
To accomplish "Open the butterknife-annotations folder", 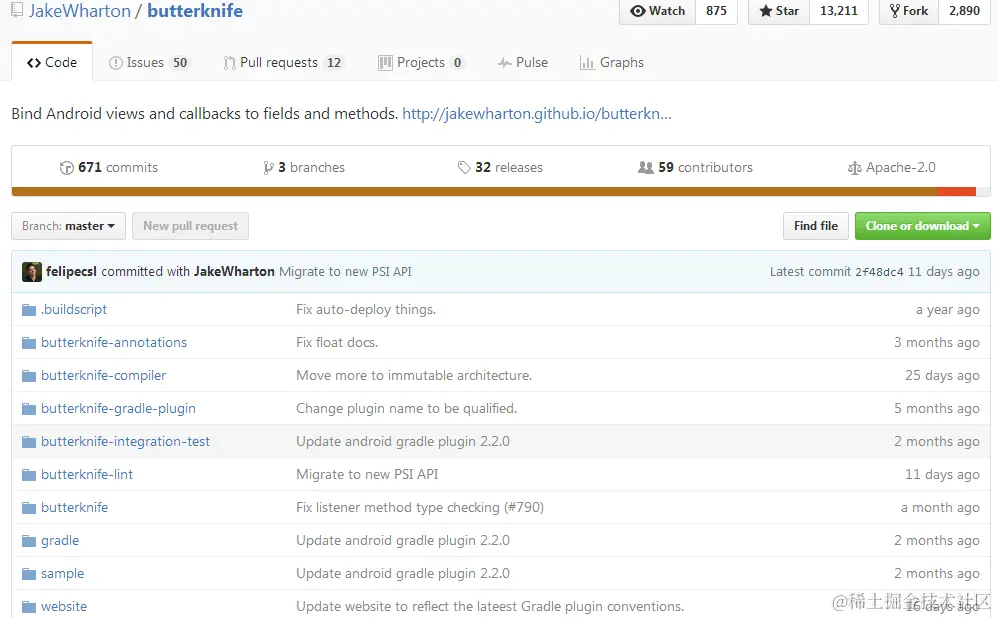I will pos(114,343).
